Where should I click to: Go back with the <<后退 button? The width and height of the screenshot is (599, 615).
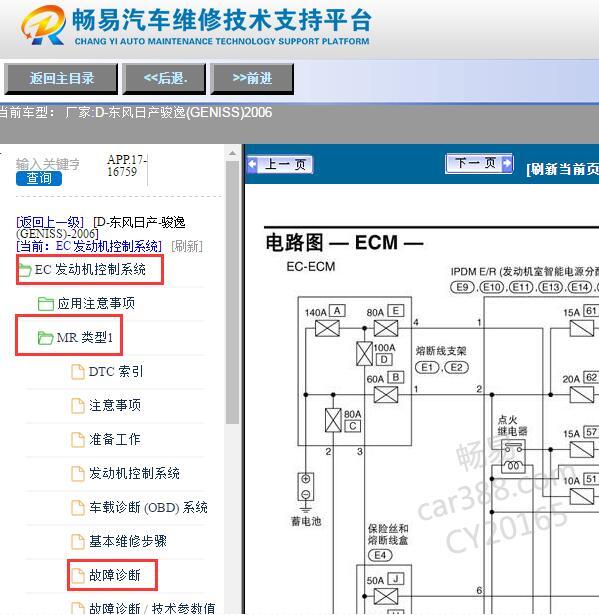point(164,78)
